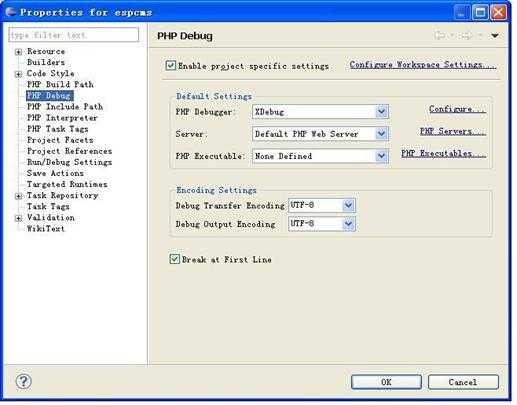The image size is (517, 405).
Task: Select Save Actions in the tree
Action: [55, 173]
